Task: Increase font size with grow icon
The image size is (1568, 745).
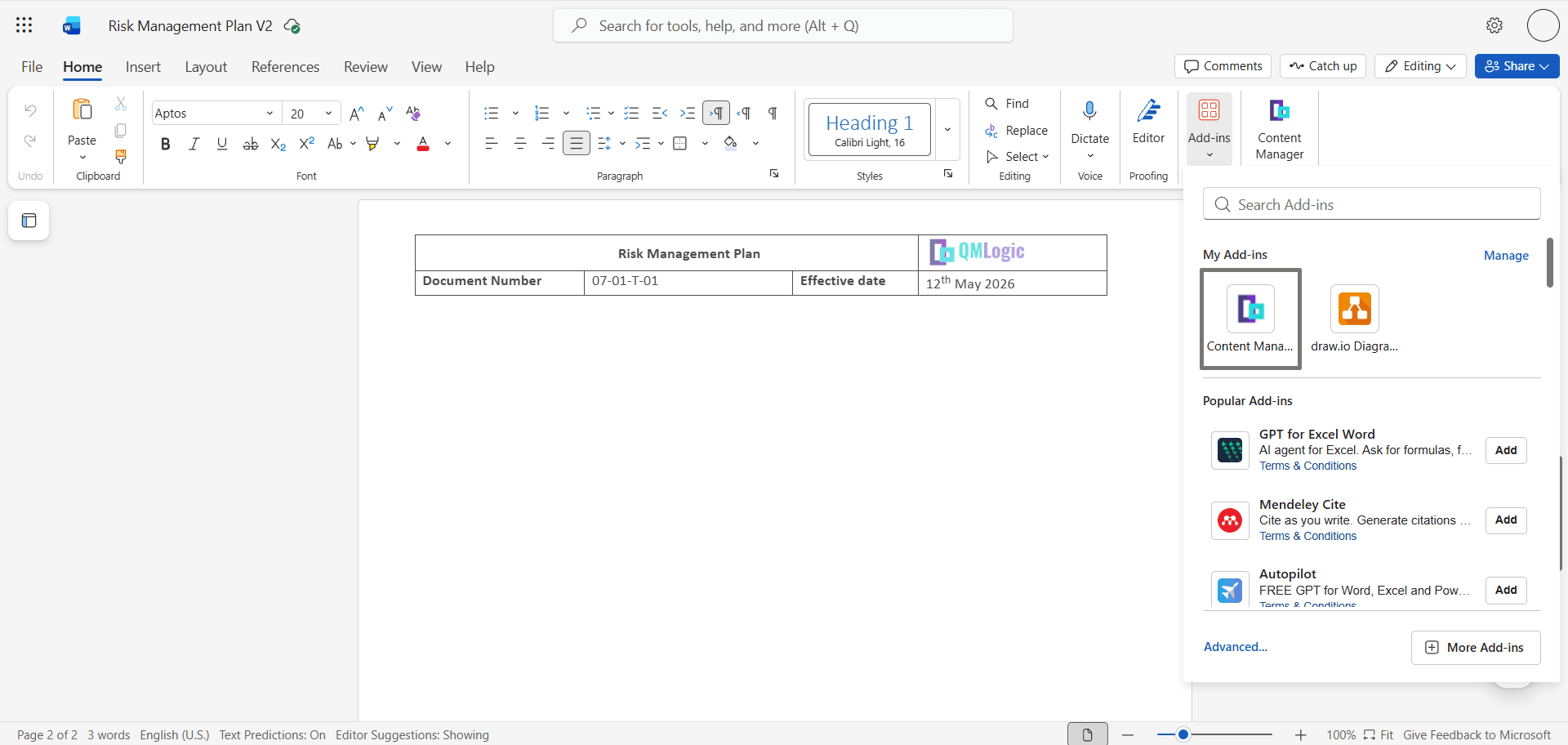Action: tap(356, 114)
